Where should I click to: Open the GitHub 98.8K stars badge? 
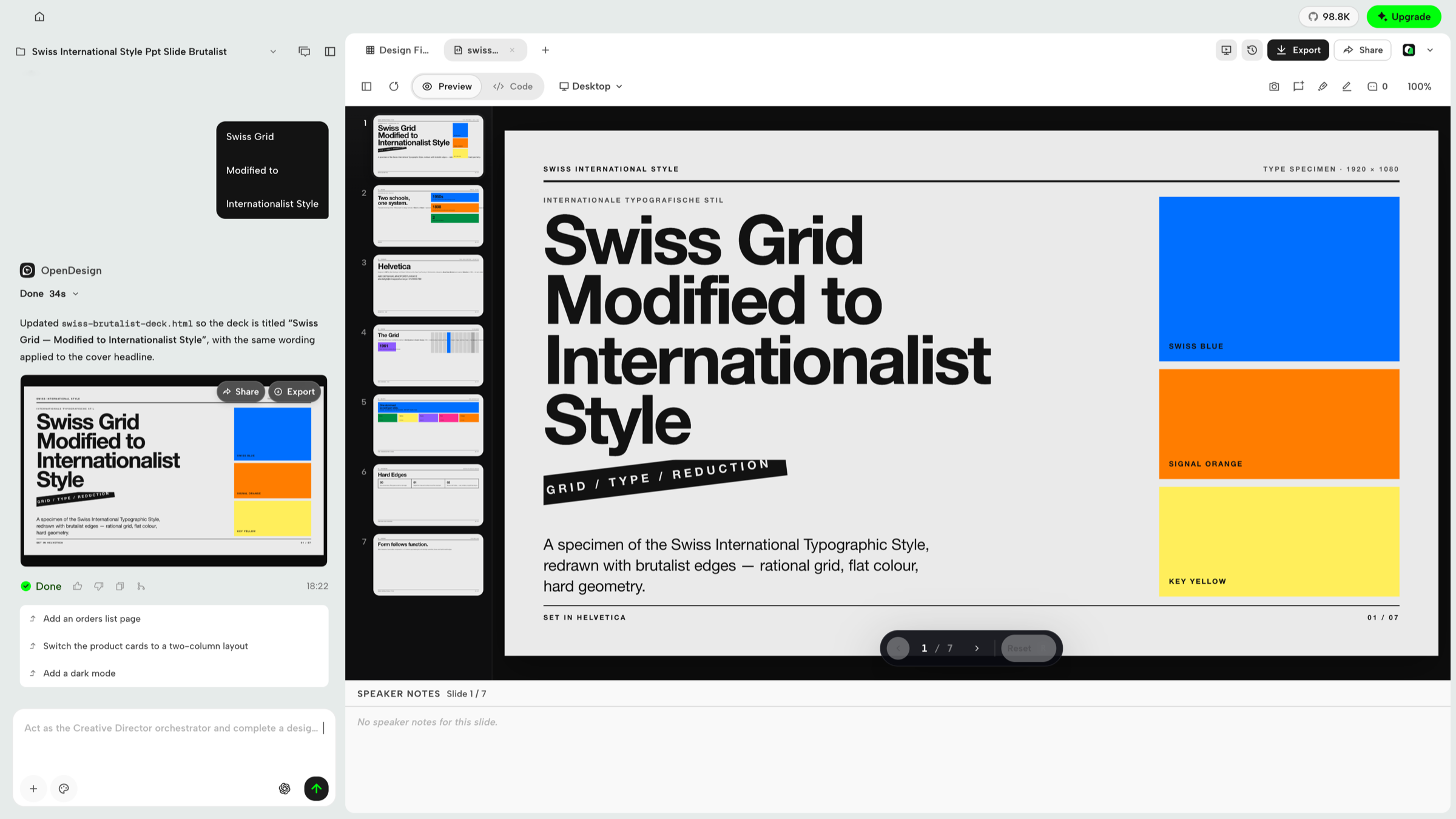pyautogui.click(x=1329, y=16)
